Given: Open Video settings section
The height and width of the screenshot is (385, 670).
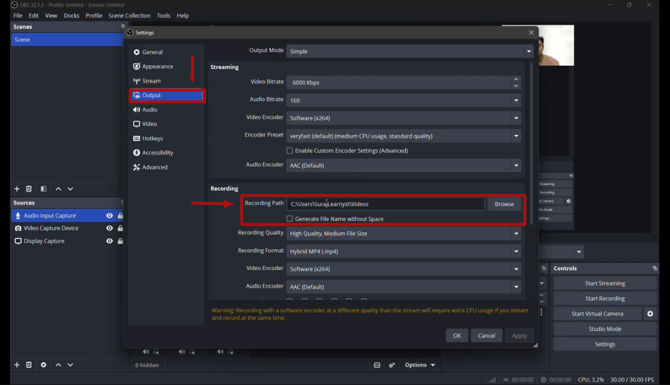Looking at the screenshot, I should [145, 124].
